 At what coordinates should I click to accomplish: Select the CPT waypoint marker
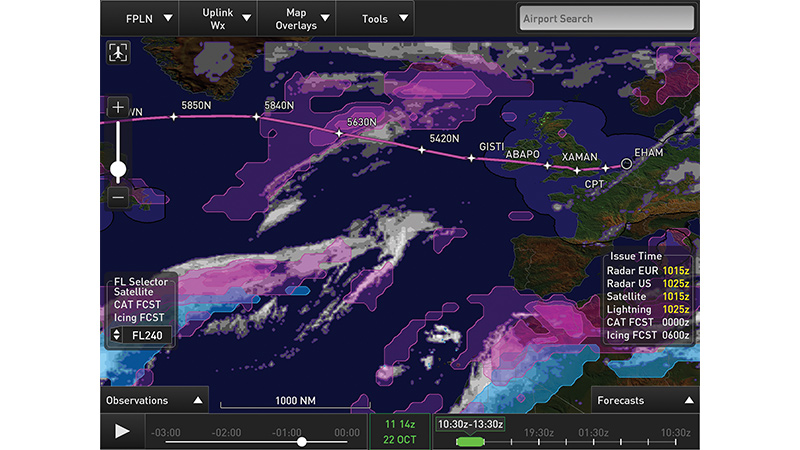(x=605, y=167)
